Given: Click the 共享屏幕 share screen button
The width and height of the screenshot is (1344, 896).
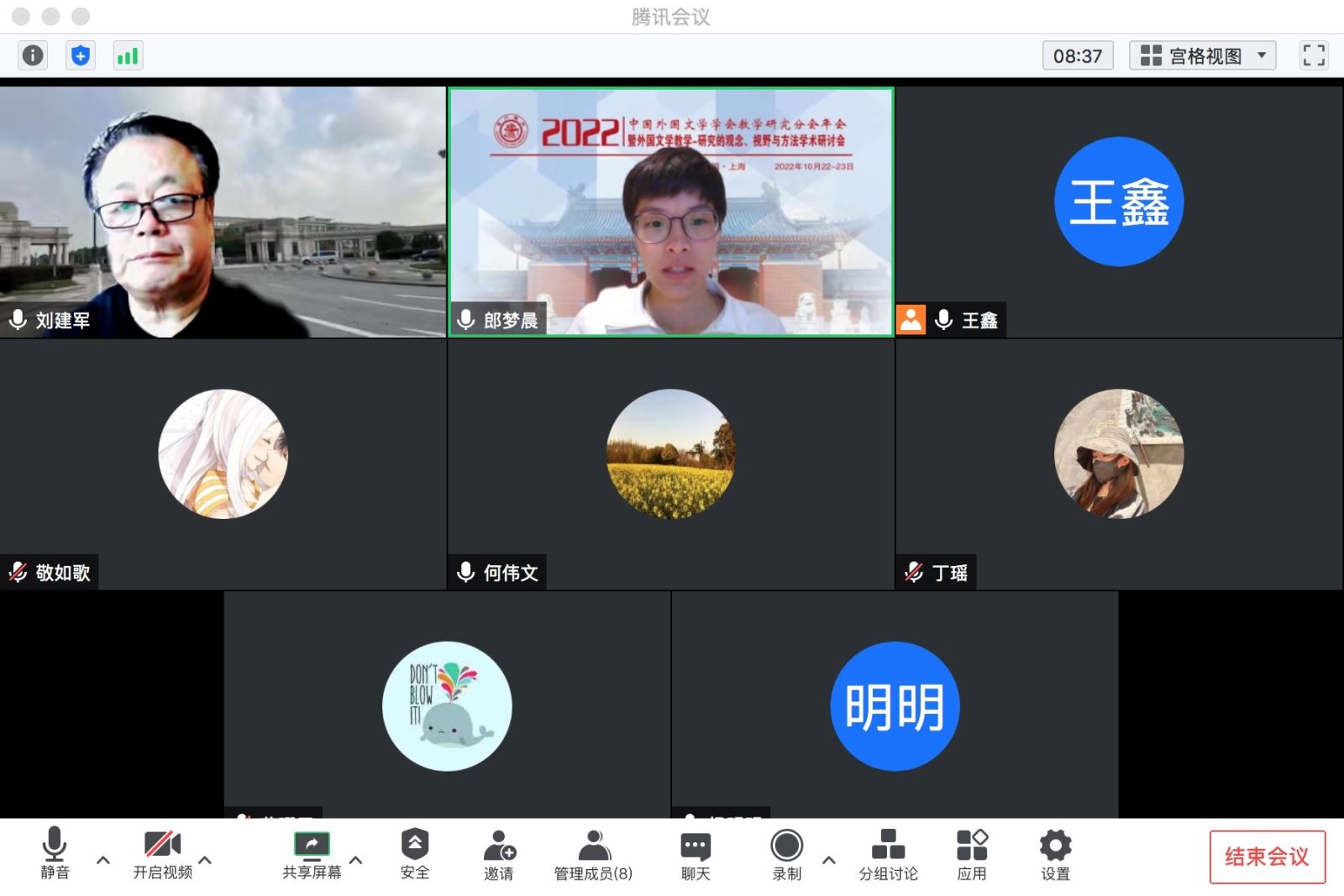Looking at the screenshot, I should click(x=312, y=854).
